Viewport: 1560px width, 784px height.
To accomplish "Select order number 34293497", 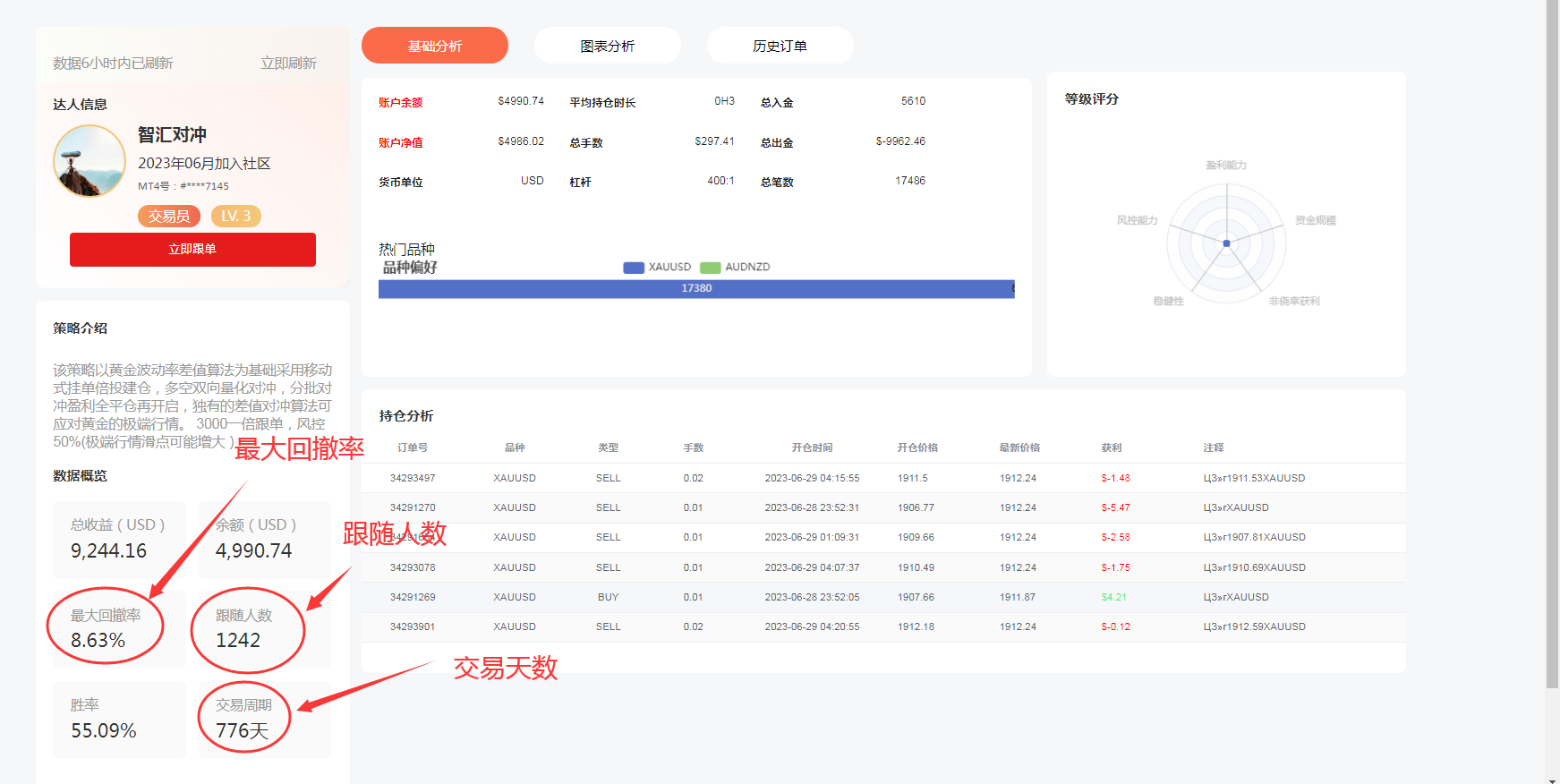I will click(413, 478).
